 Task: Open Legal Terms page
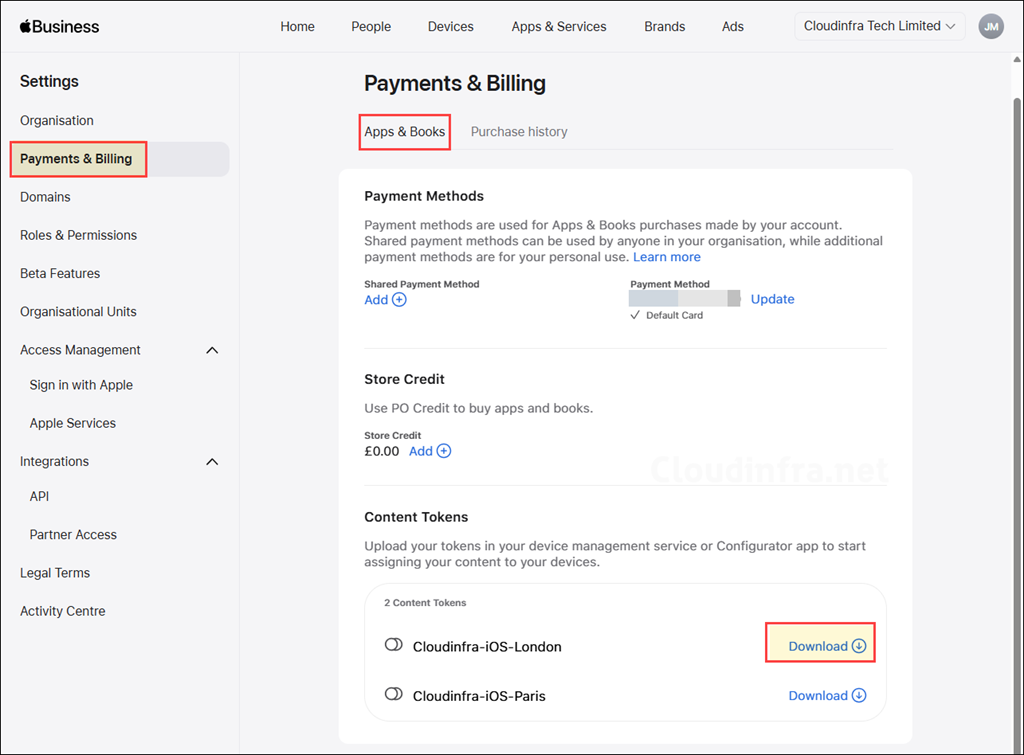(x=55, y=573)
